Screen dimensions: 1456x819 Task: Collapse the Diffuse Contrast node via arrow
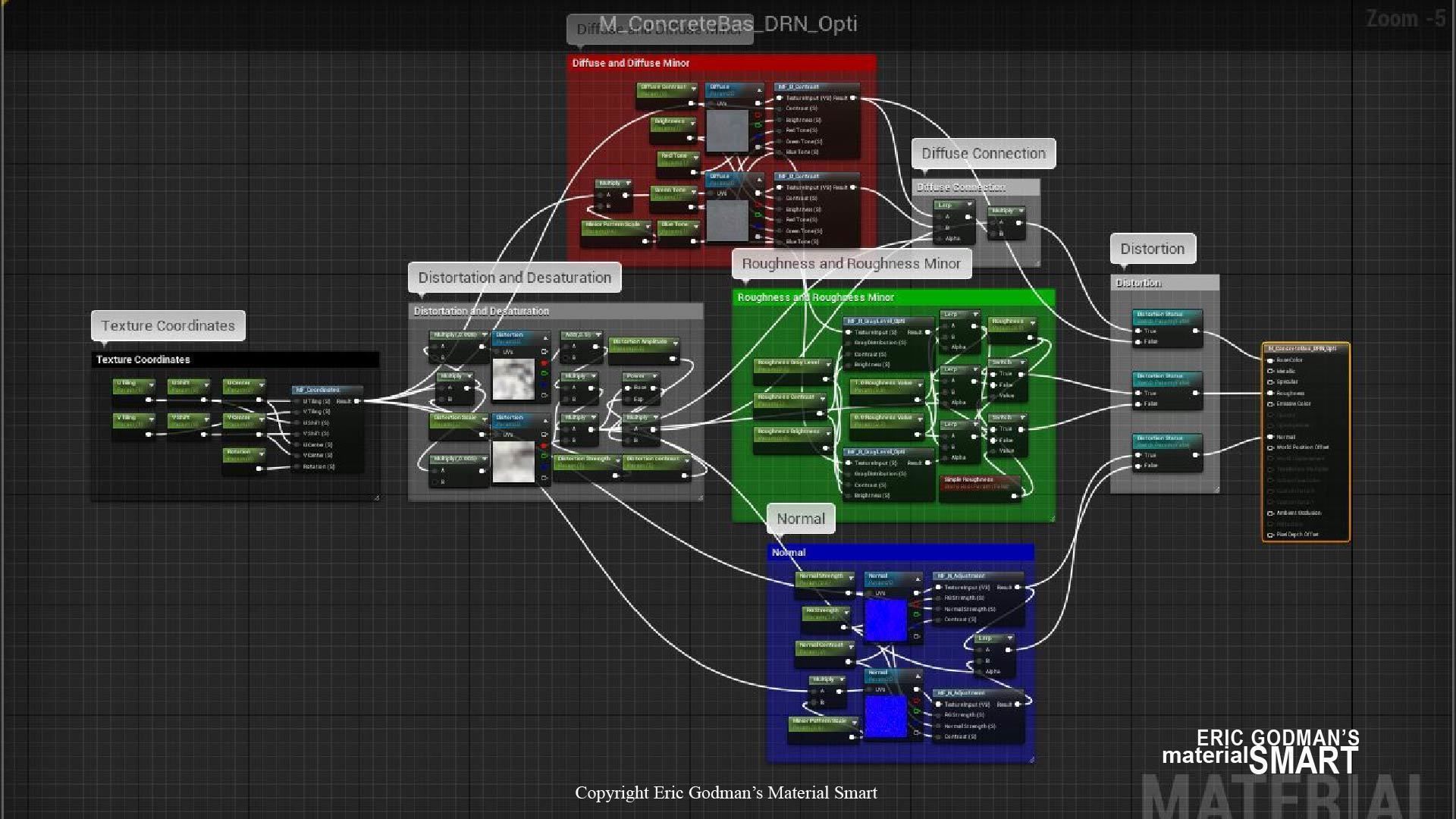click(x=693, y=88)
